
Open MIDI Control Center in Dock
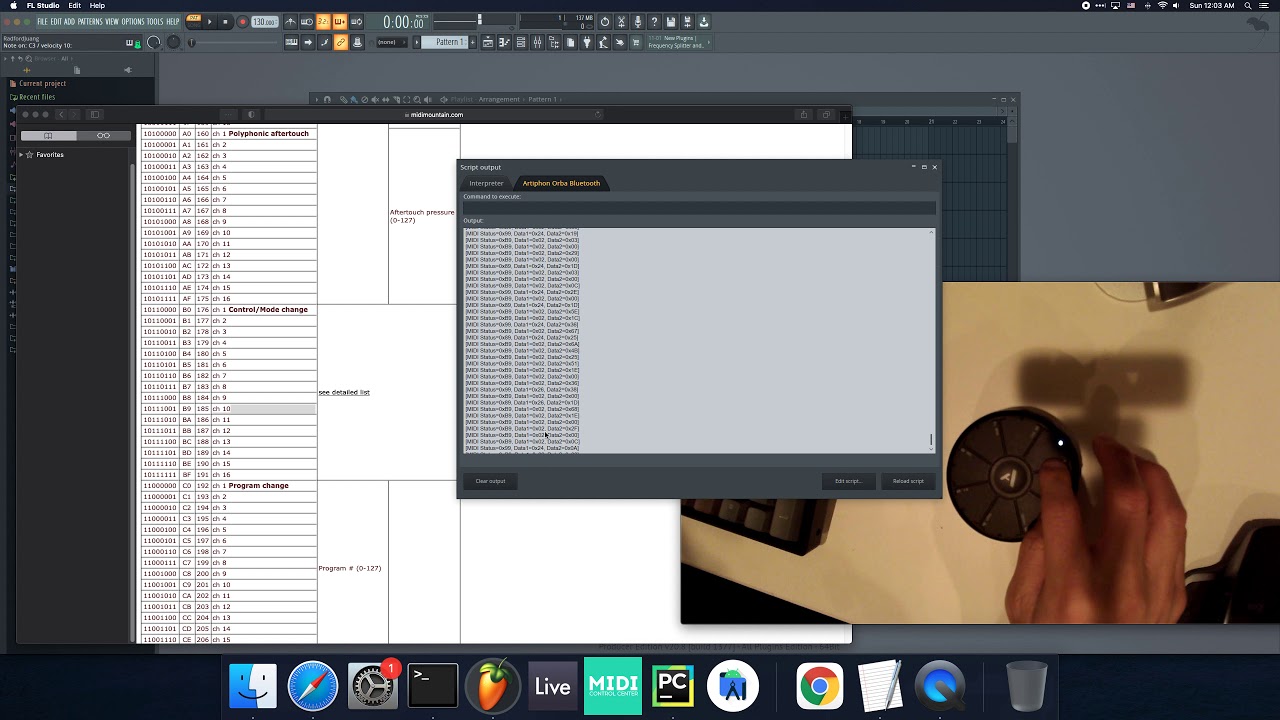(x=613, y=686)
